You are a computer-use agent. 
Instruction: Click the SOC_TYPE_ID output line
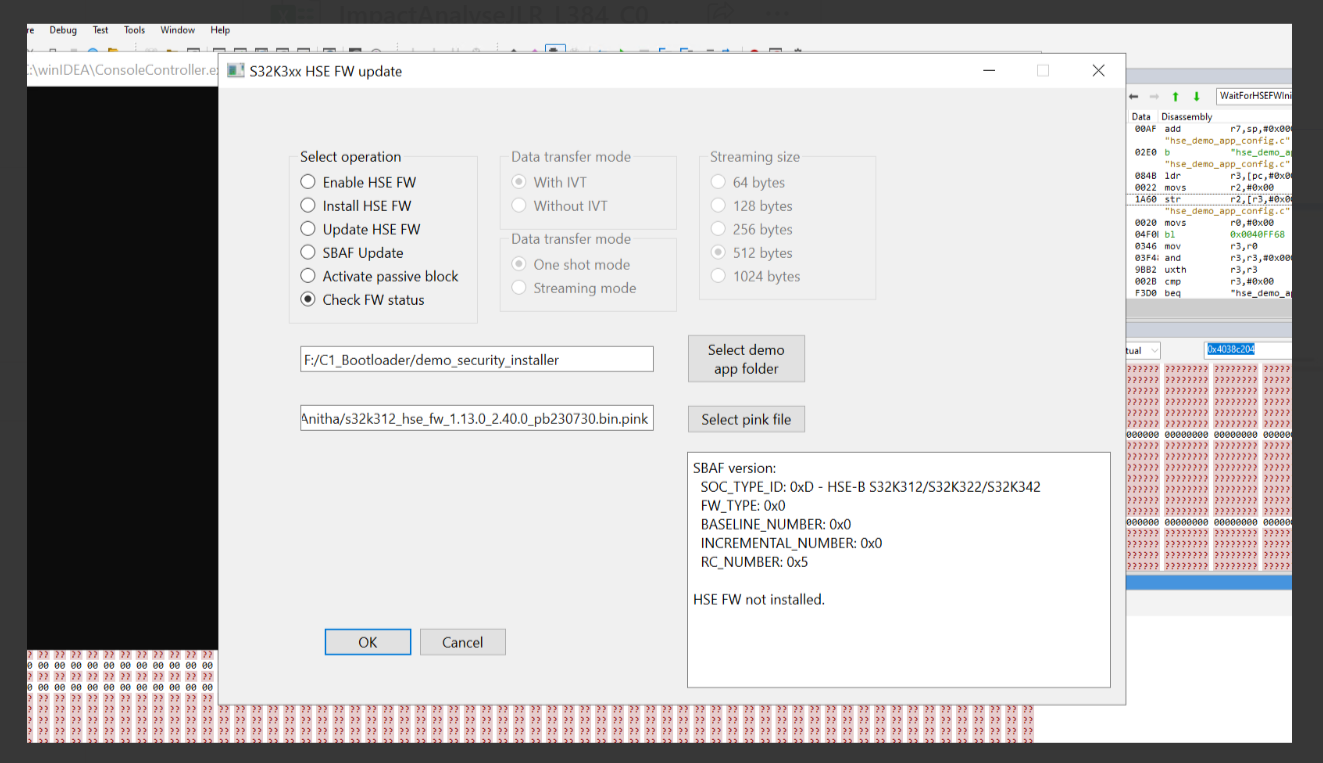(870, 487)
